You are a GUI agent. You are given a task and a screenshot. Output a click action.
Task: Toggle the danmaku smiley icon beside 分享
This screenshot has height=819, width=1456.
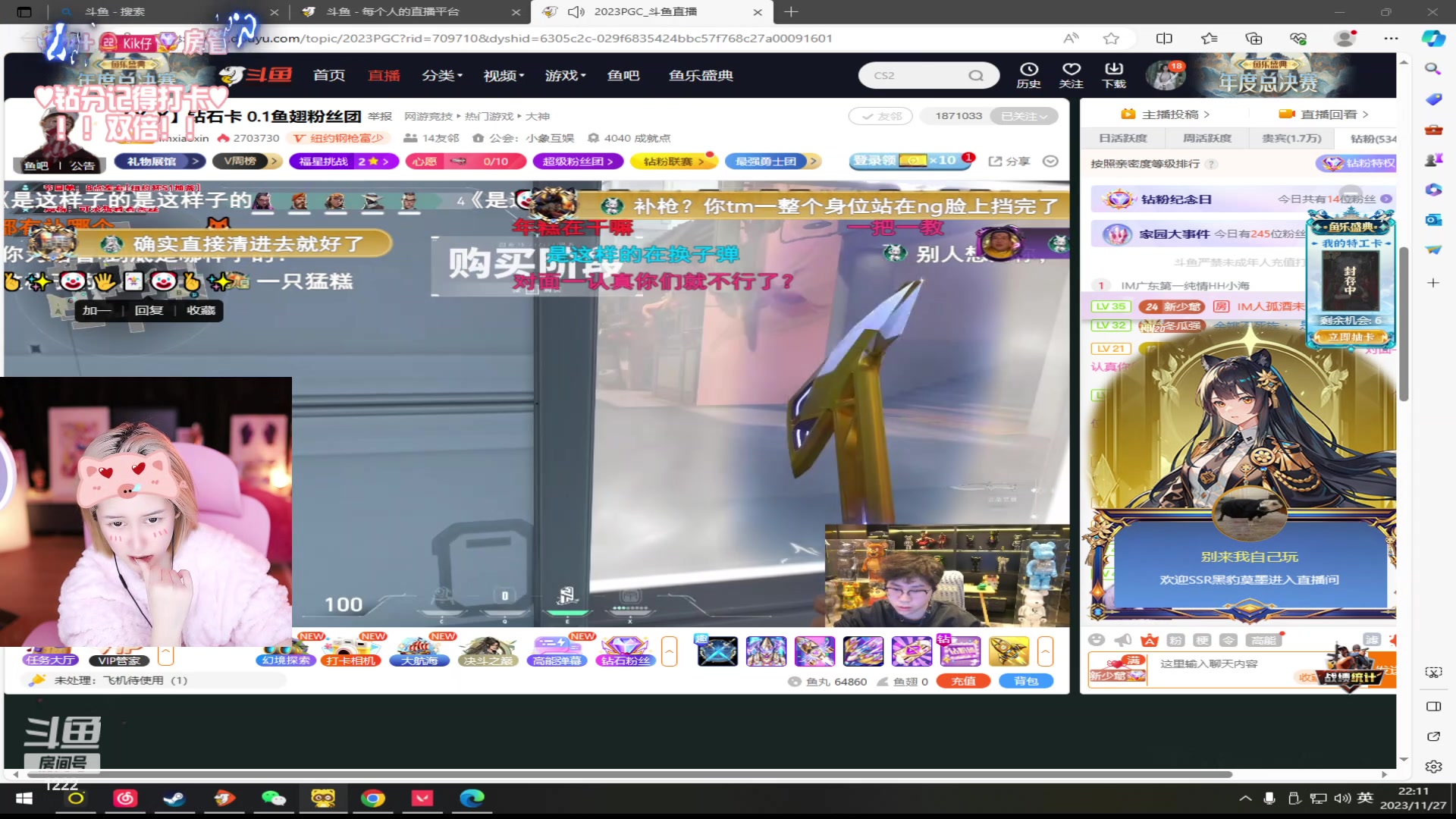tap(1050, 161)
